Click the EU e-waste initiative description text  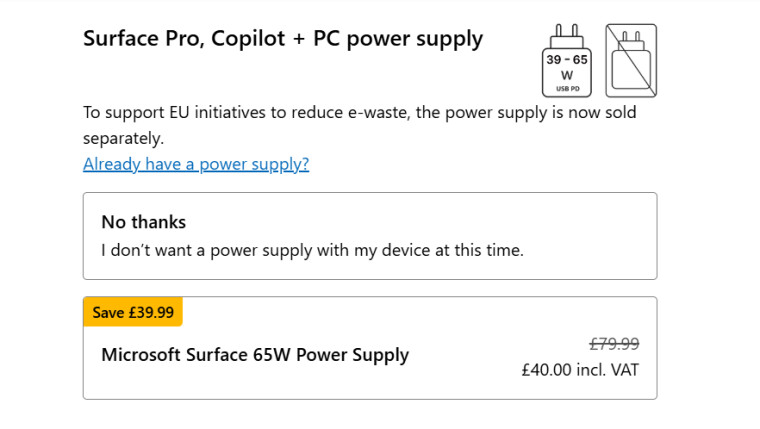360,125
